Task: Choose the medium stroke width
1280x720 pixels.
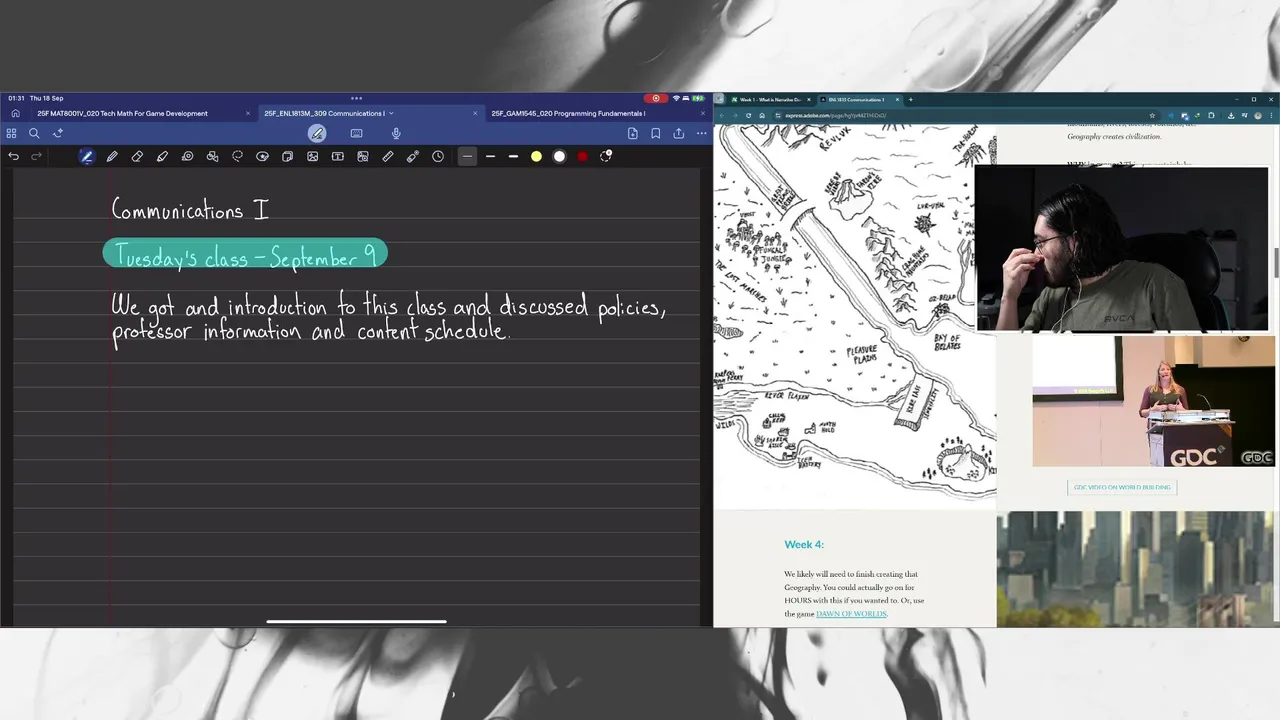Action: (x=490, y=156)
